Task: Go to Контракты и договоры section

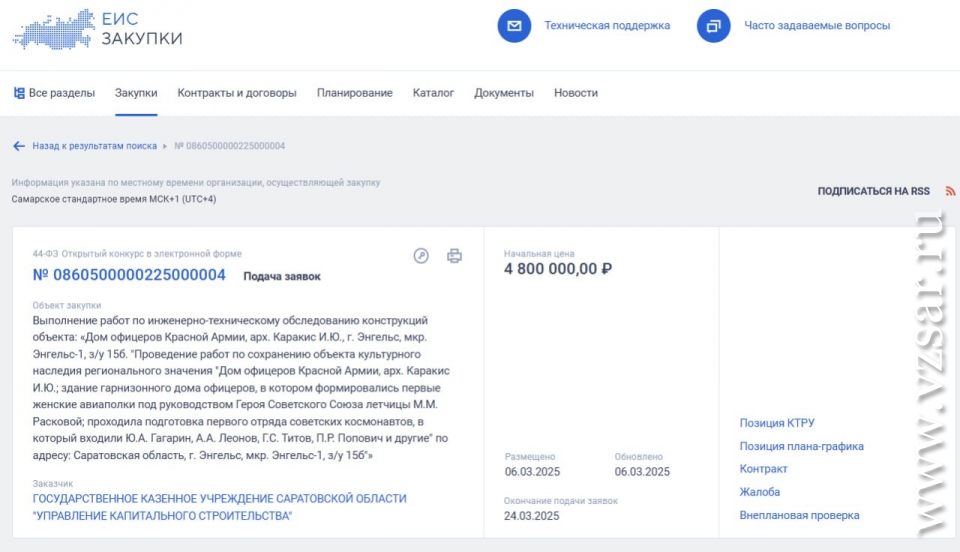Action: coord(237,93)
